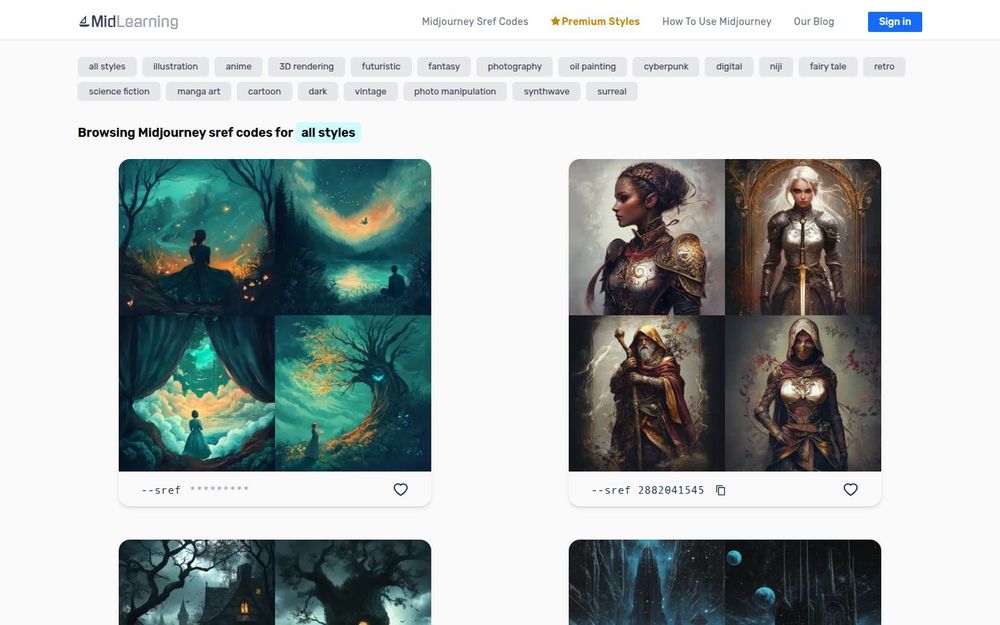Filter by surreal tag
The image size is (1000, 625).
pyautogui.click(x=612, y=91)
